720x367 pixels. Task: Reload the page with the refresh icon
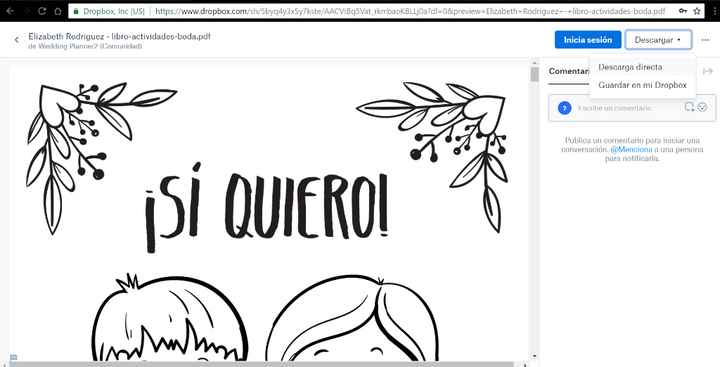coord(42,11)
